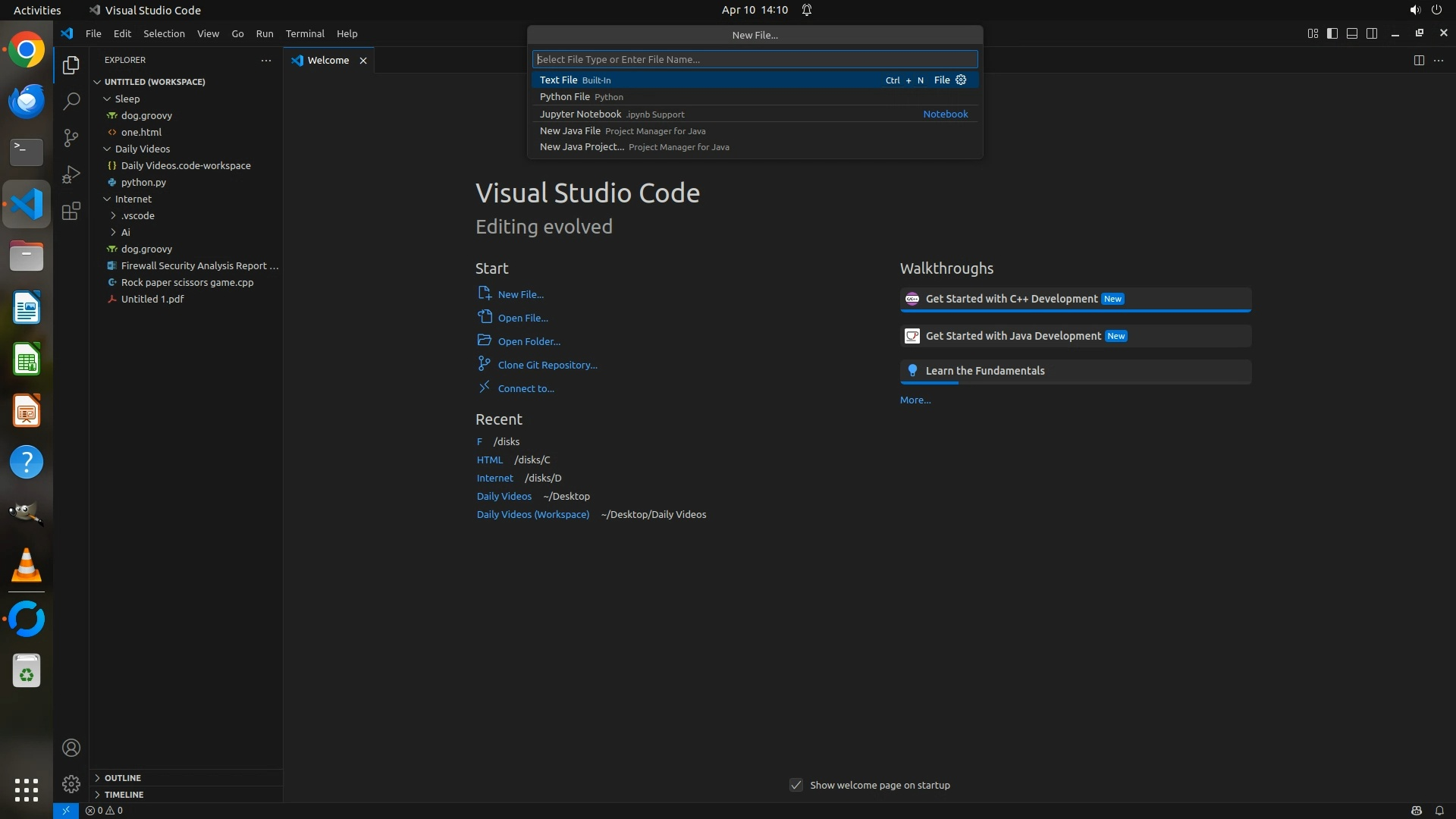Open the Search view in activity bar
The height and width of the screenshot is (819, 1456).
point(71,102)
